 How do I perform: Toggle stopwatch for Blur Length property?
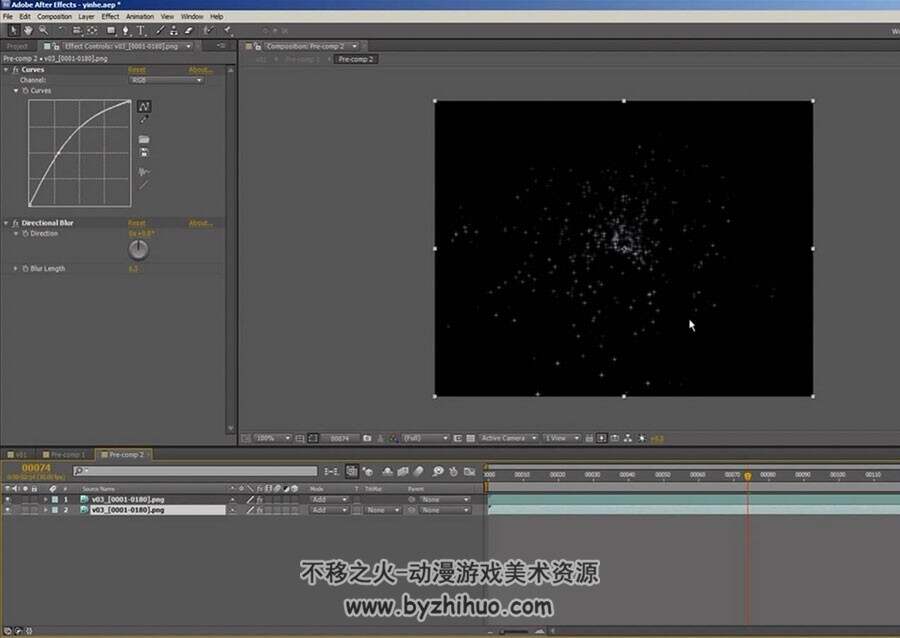tap(25, 269)
